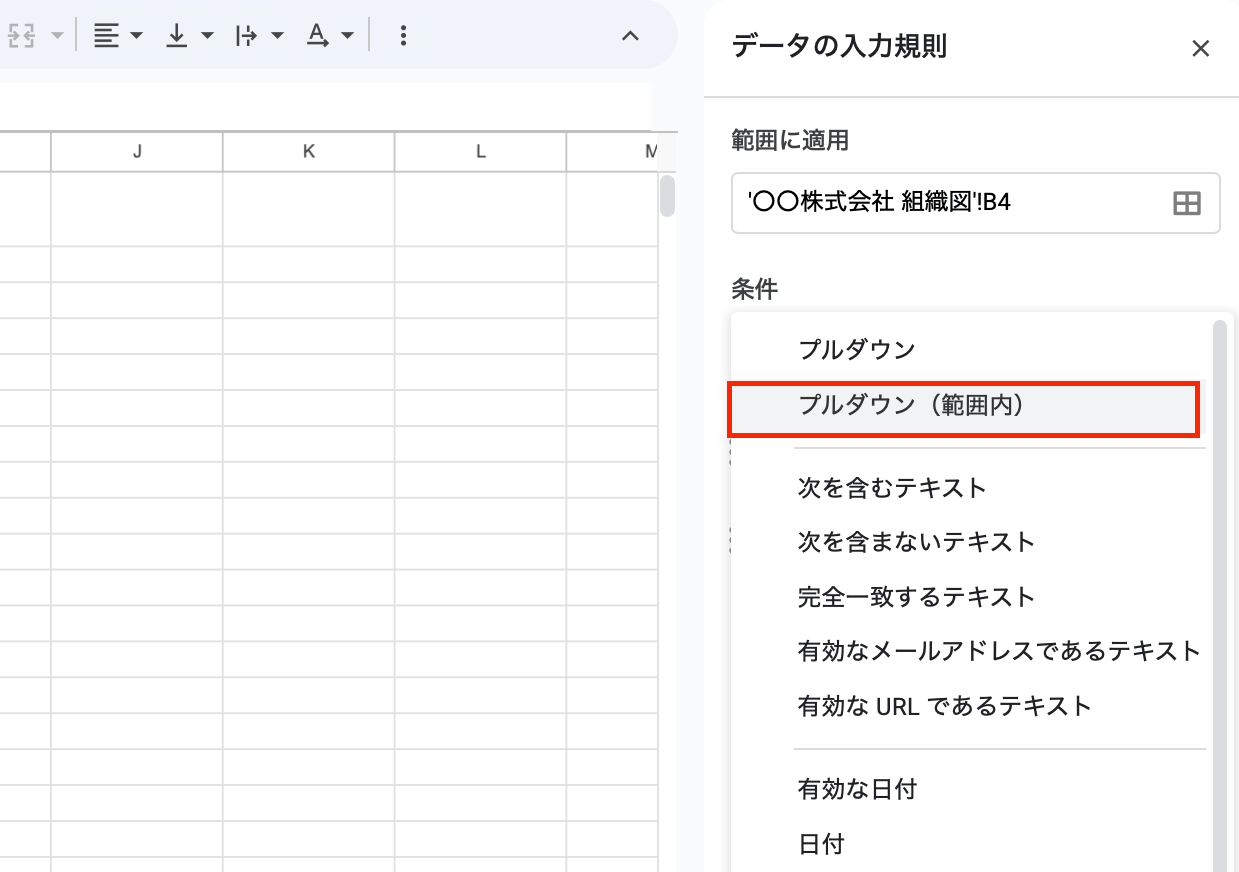Choose 有効な日付 from the condition list
Screen dimensions: 1239x872
pos(857,789)
